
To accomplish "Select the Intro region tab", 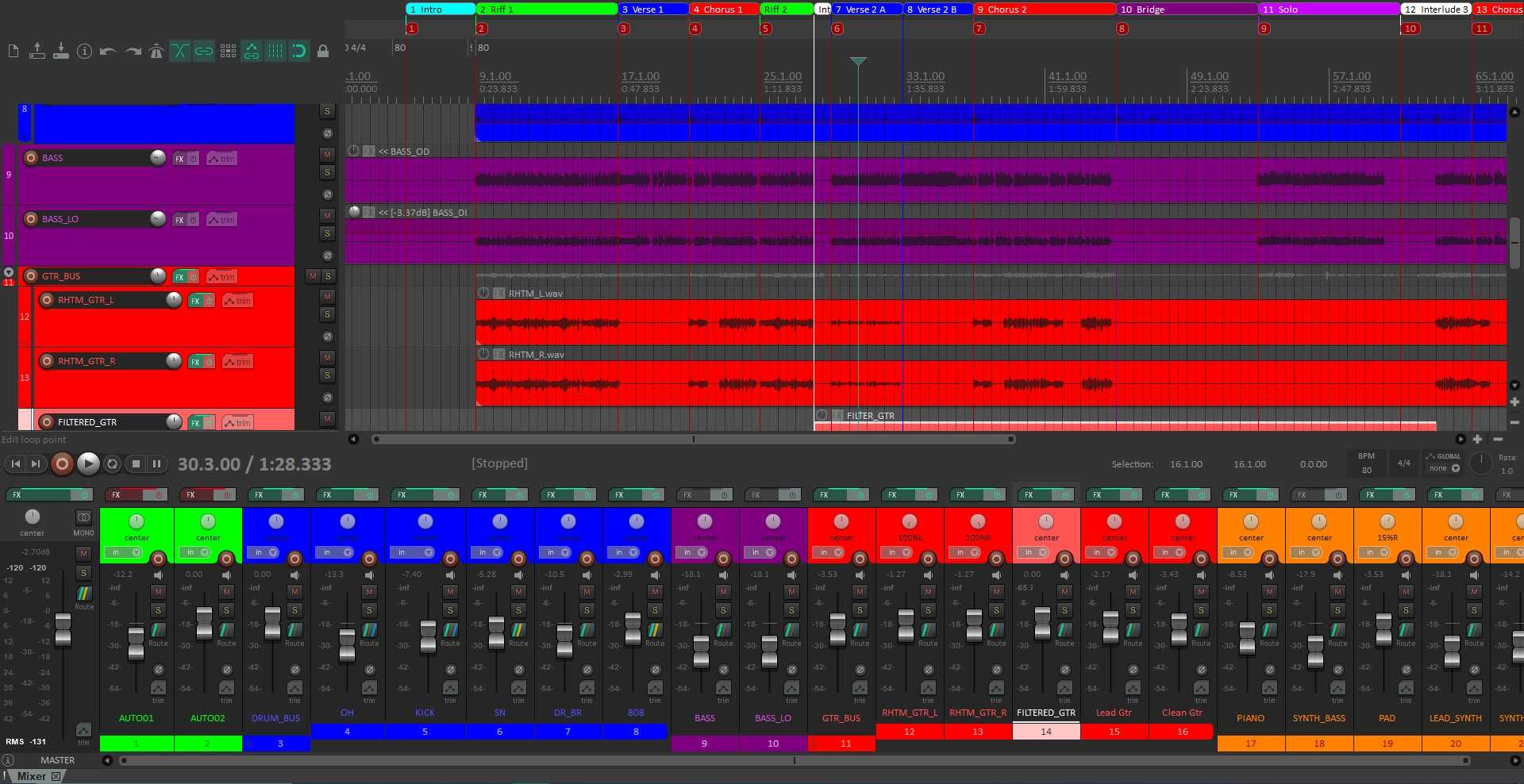I will (441, 10).
